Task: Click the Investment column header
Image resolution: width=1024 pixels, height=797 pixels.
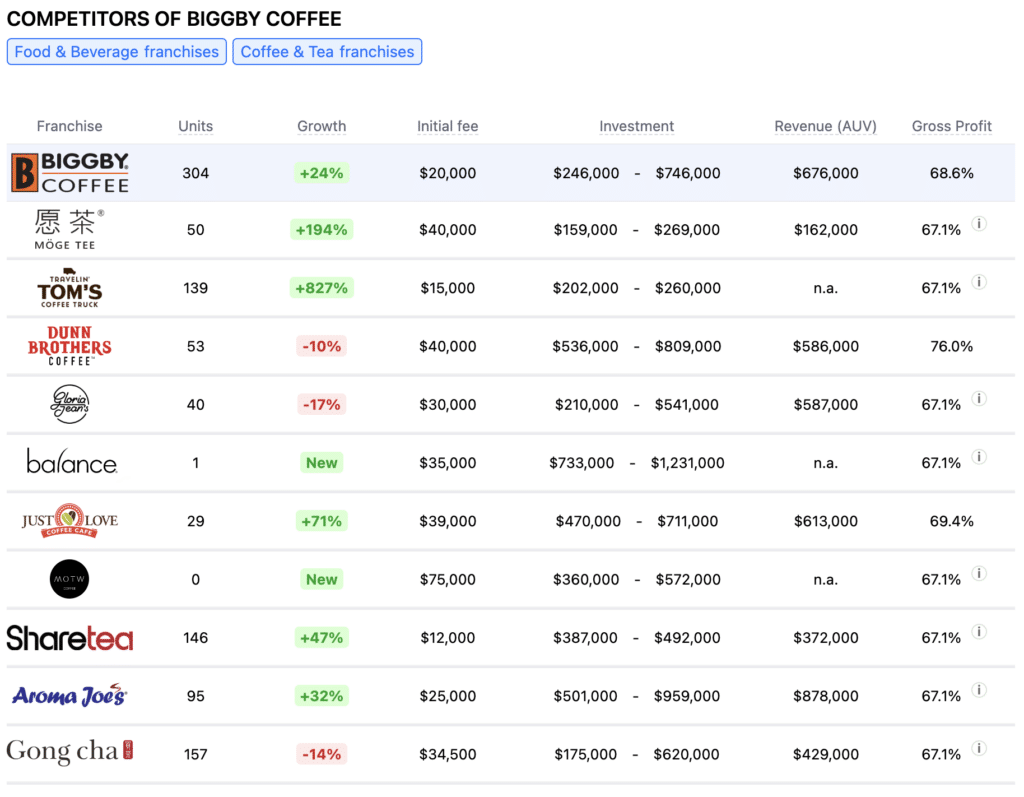Action: 636,126
